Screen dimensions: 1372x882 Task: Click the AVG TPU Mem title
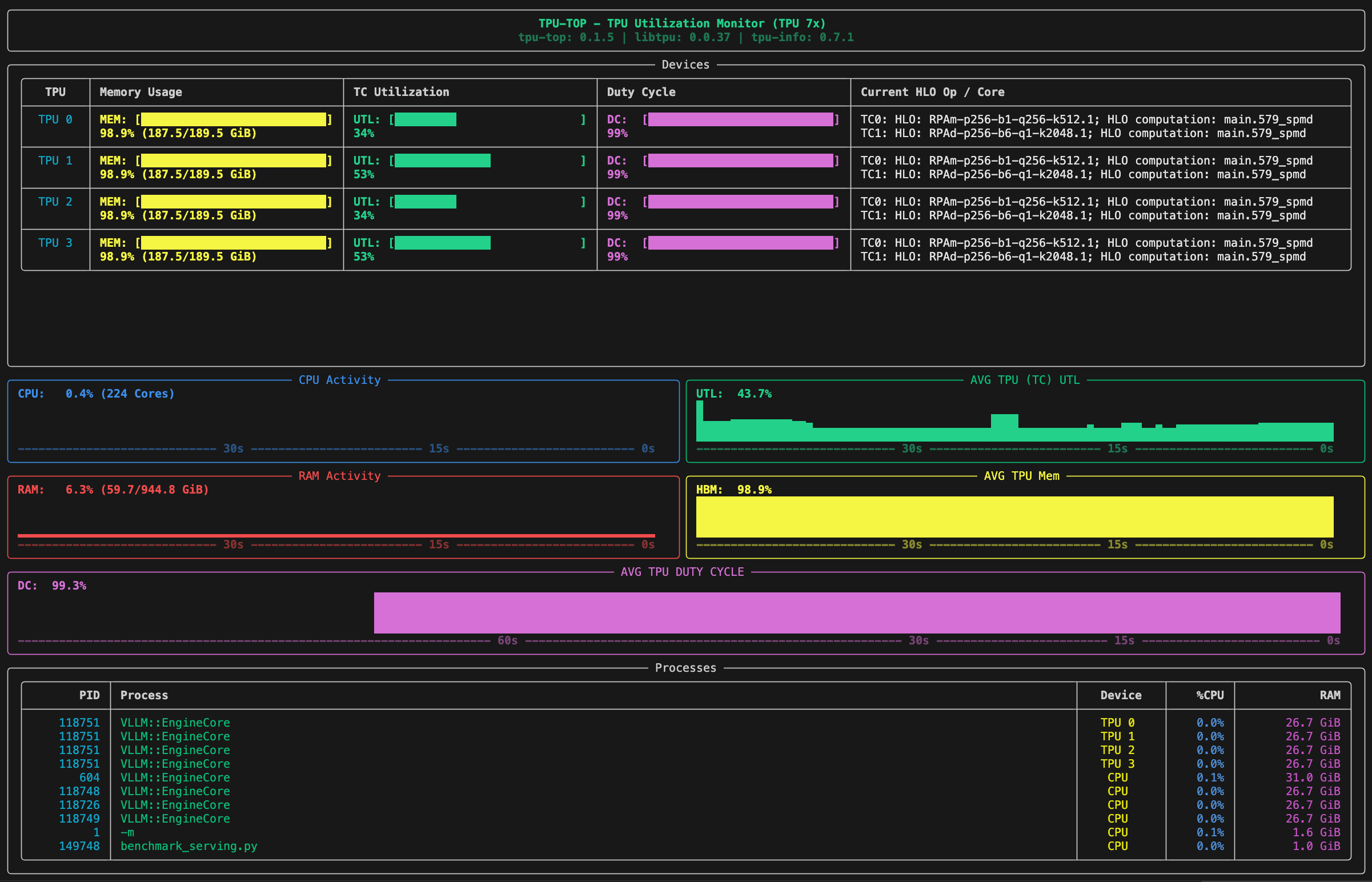pyautogui.click(x=1021, y=476)
